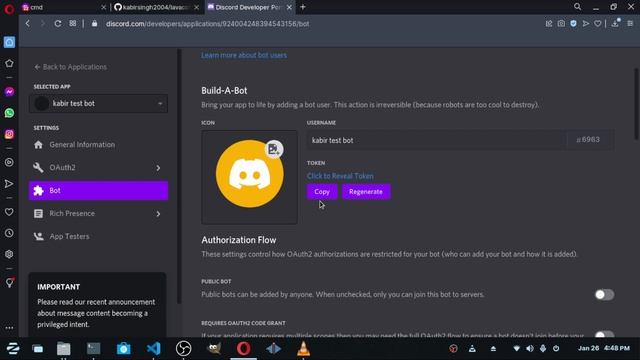This screenshot has height=360, width=640.
Task: Edit the bot username field
Action: click(x=436, y=140)
